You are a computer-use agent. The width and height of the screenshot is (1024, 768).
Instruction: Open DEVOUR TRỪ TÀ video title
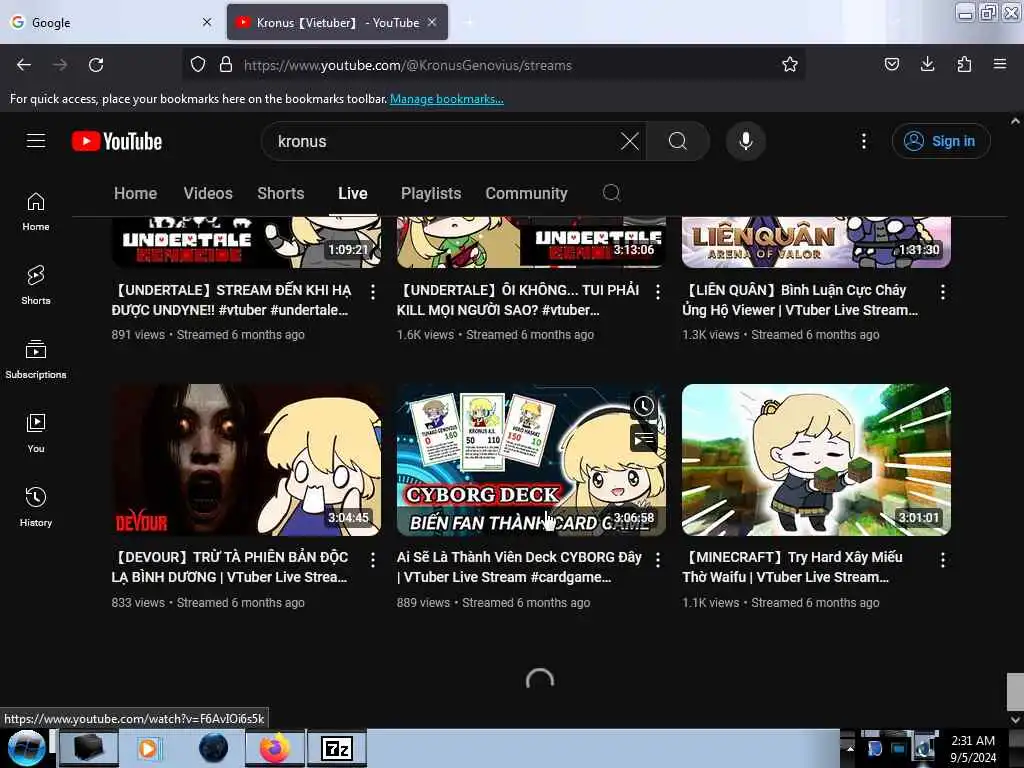(230, 567)
